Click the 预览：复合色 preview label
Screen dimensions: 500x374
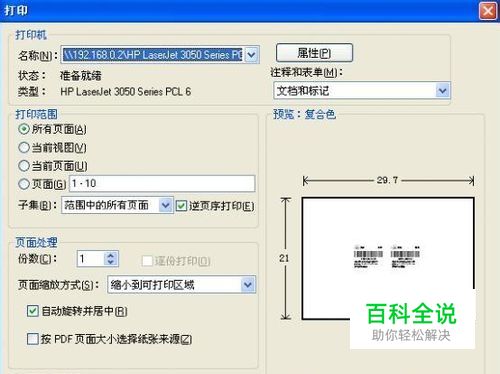point(304,114)
